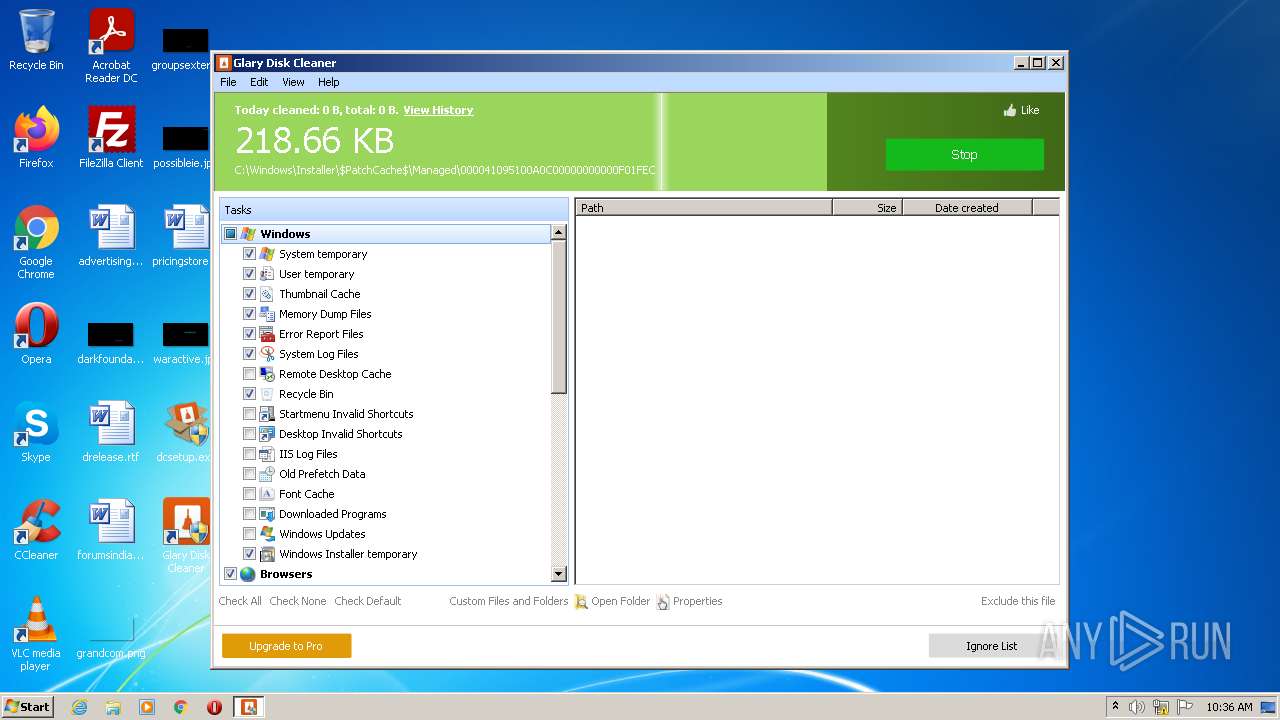Click the task list vertical scrollbar thumb

coord(559,317)
